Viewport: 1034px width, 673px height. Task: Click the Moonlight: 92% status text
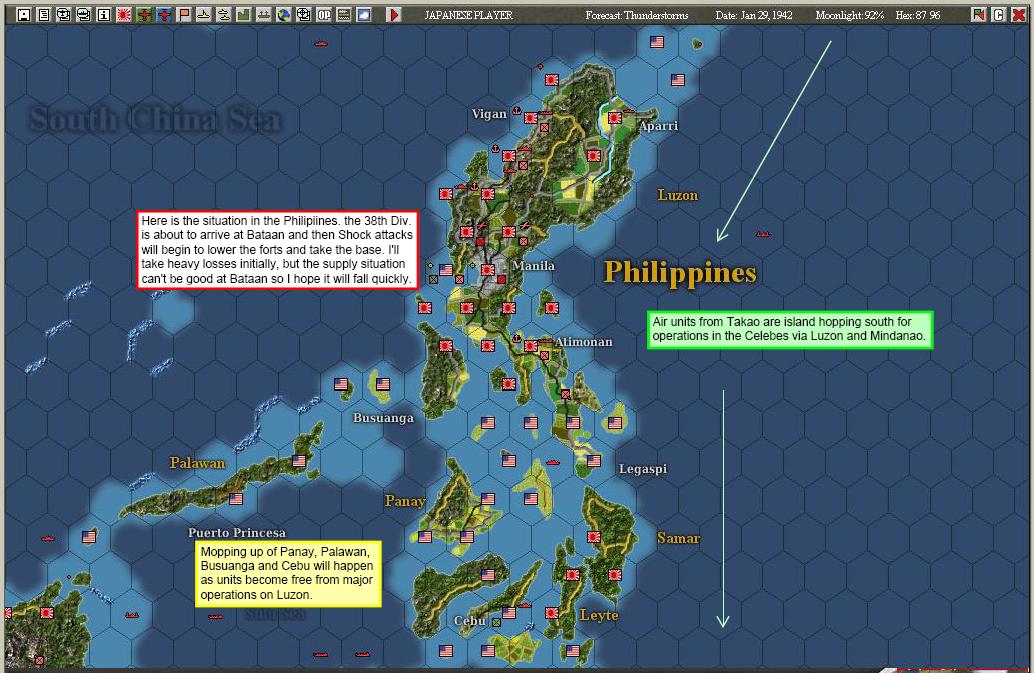point(849,15)
